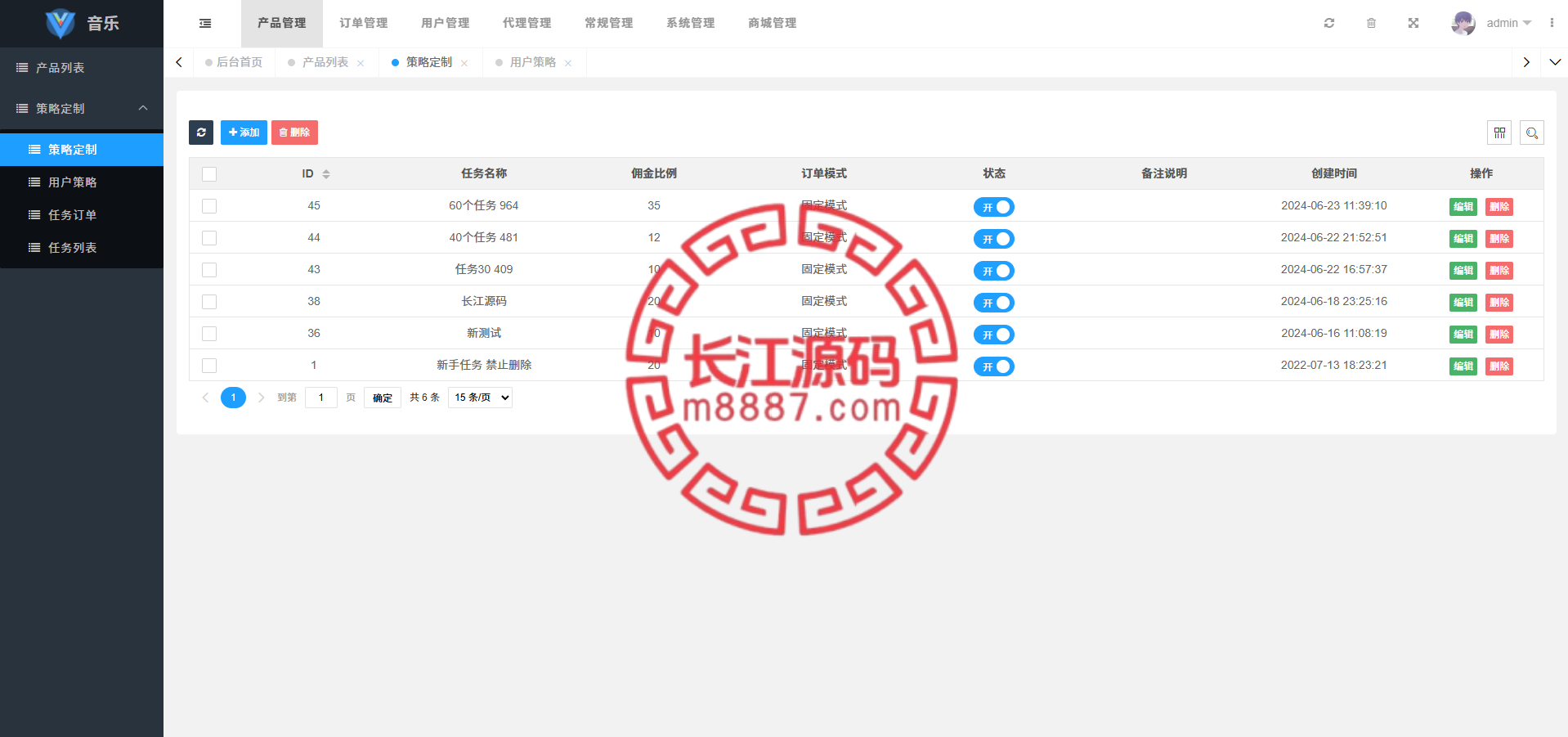Click the 确定 pagination confirm button
This screenshot has height=737, width=1568.
click(x=383, y=398)
